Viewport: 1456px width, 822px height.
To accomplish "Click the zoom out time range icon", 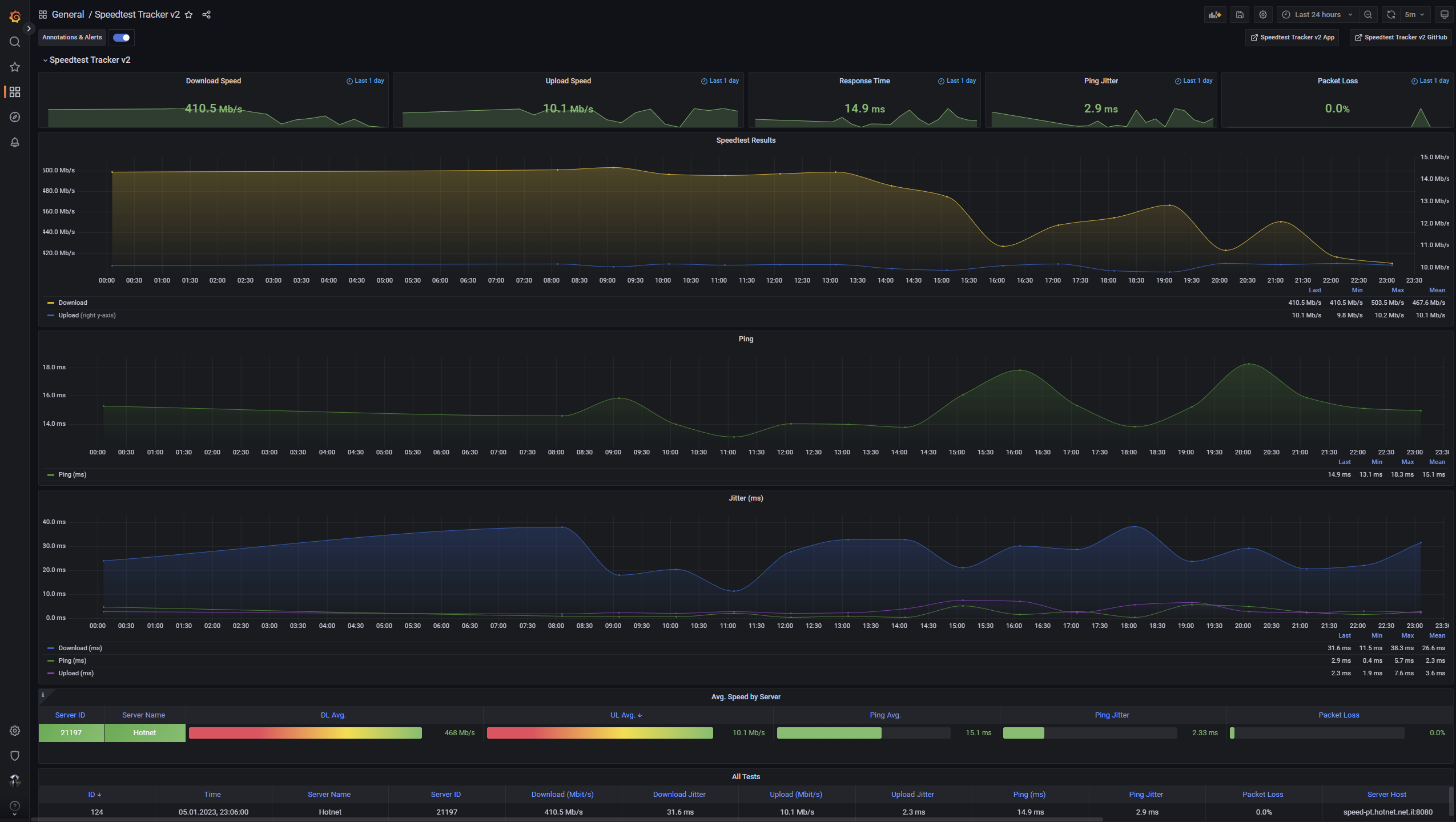I will [1368, 15].
